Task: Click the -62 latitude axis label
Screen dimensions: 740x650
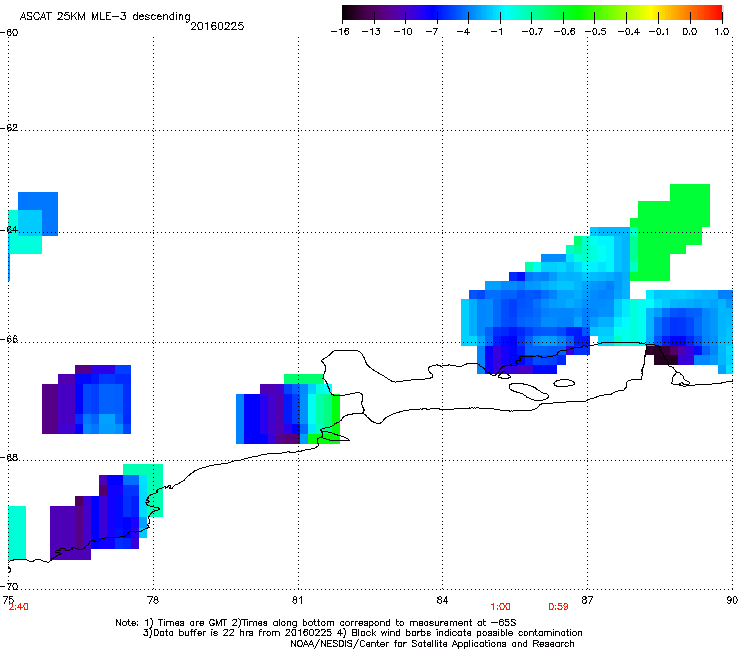Action: pos(9,128)
